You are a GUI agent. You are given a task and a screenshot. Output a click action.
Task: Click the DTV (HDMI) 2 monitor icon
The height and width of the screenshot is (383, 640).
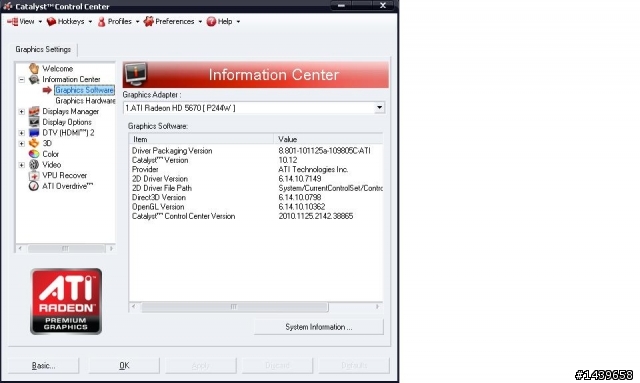pos(34,133)
